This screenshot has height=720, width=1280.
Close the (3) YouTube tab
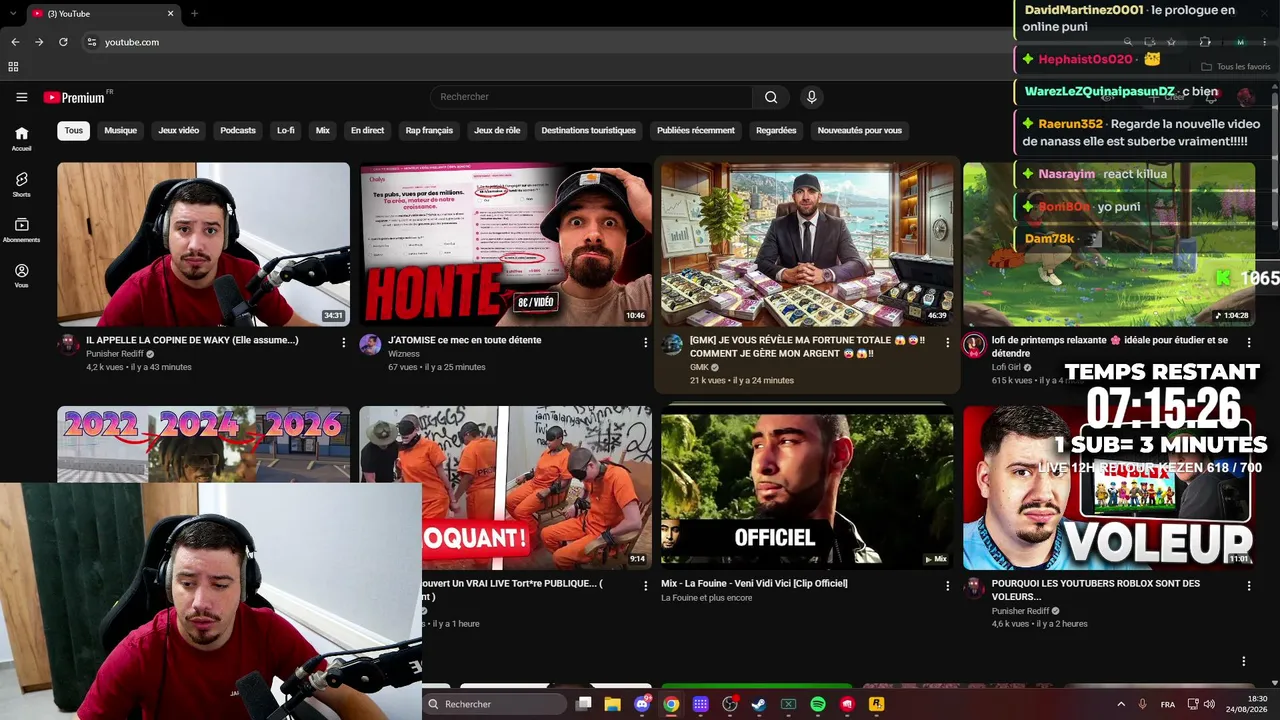pyautogui.click(x=170, y=14)
